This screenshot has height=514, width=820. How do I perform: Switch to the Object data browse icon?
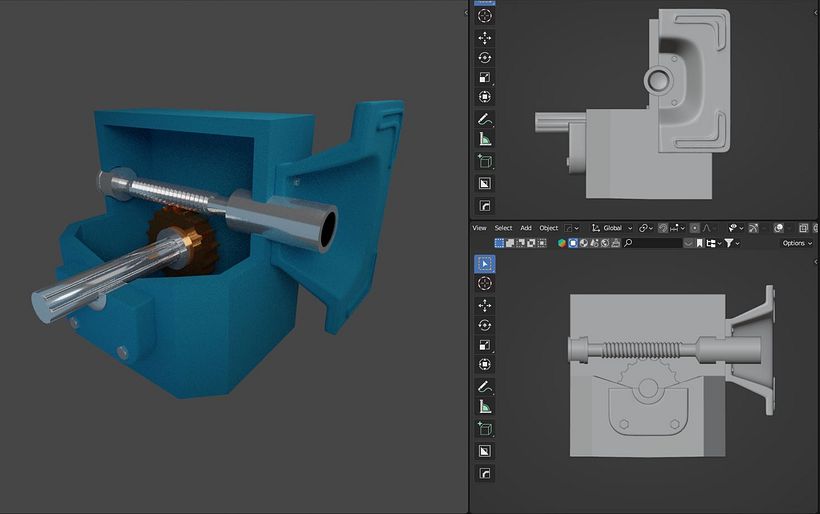(x=573, y=243)
